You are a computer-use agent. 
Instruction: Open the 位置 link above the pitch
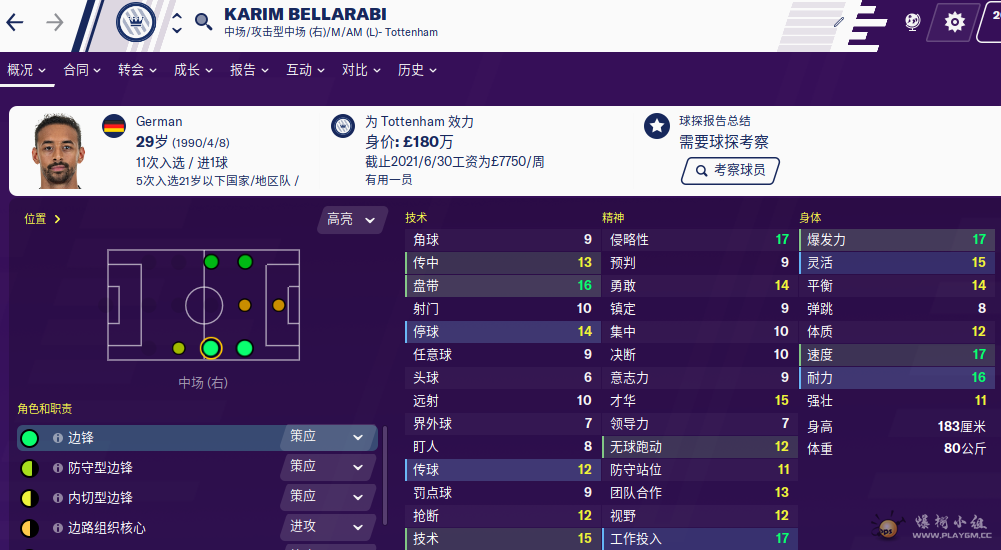[42, 219]
